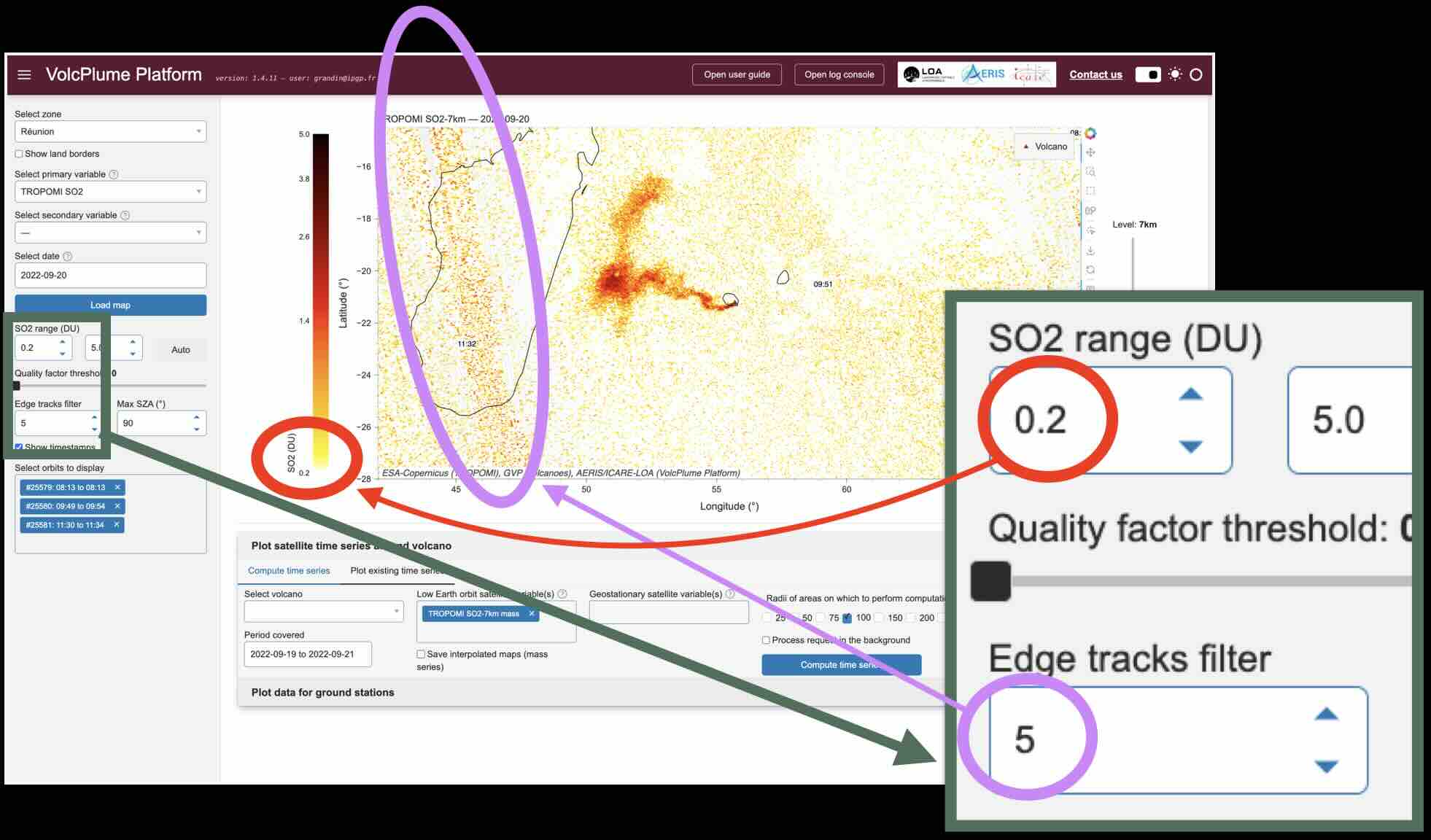This screenshot has width=1431, height=840.
Task: Switch to Compute time series tab
Action: point(289,571)
